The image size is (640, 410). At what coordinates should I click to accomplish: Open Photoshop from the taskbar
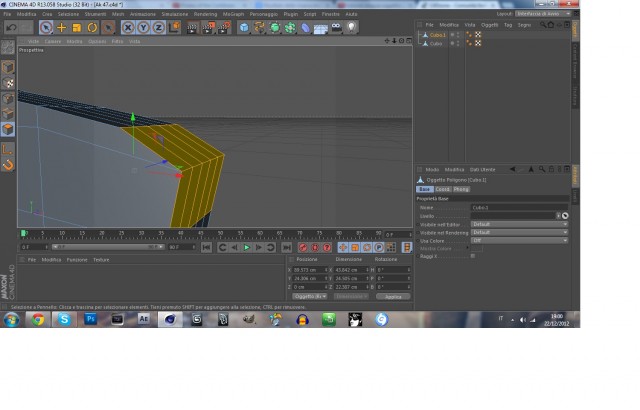[91, 319]
